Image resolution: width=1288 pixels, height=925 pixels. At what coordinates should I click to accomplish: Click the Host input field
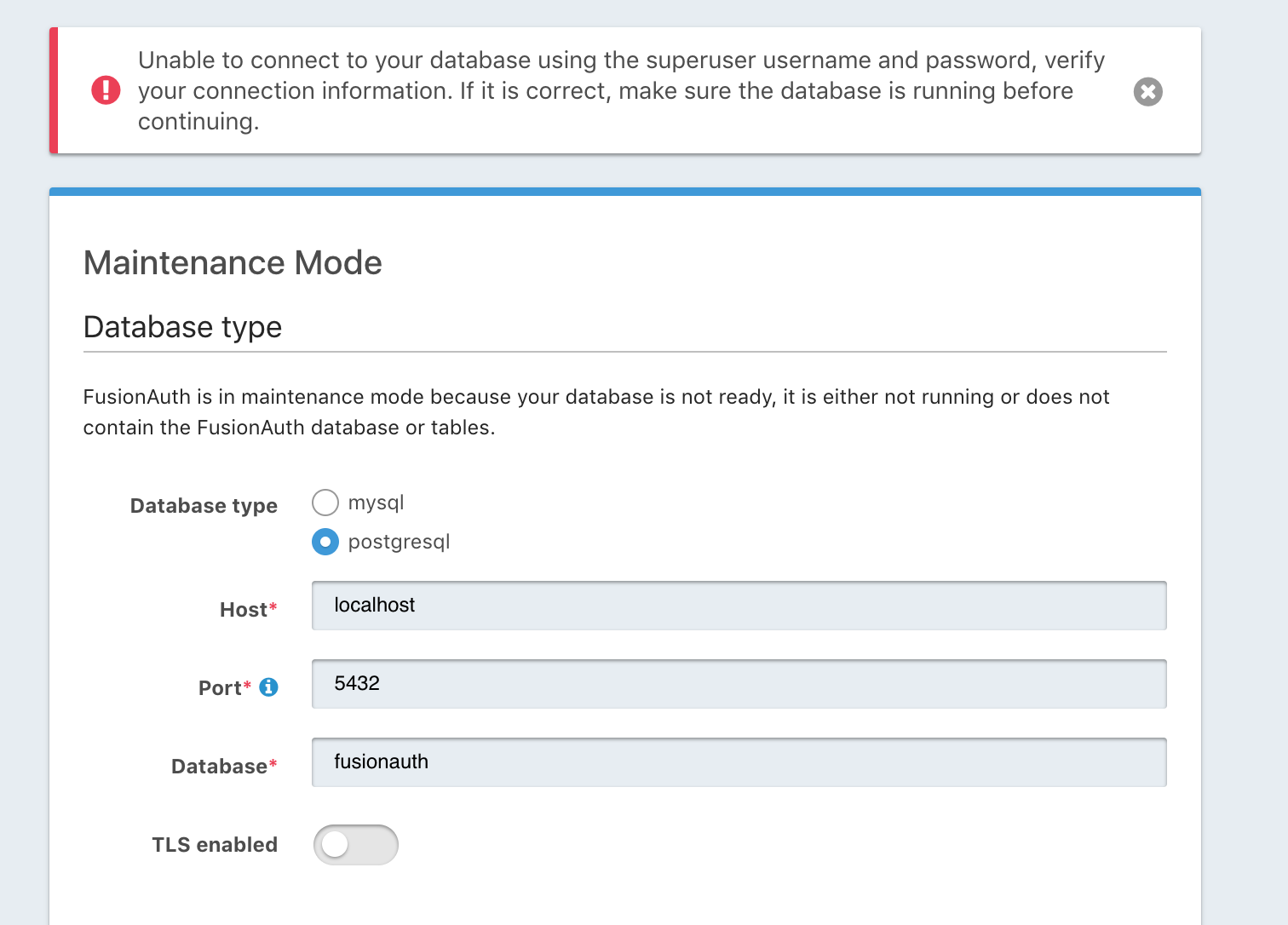tap(739, 606)
